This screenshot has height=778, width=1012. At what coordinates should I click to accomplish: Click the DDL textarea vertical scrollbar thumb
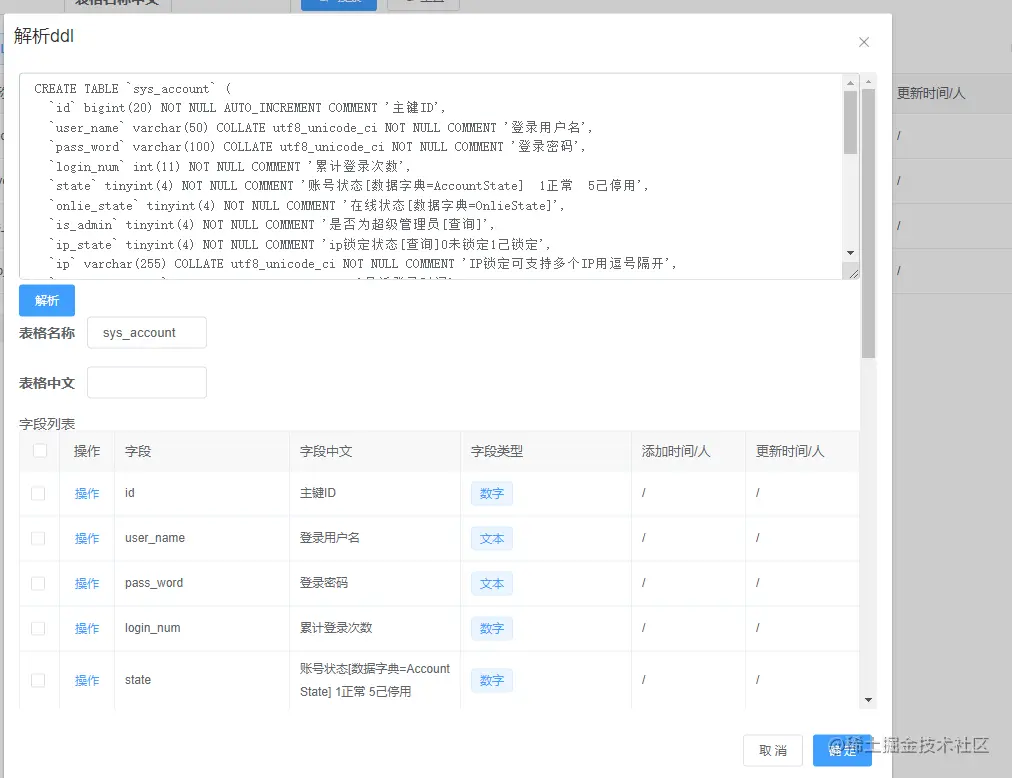tap(851, 122)
